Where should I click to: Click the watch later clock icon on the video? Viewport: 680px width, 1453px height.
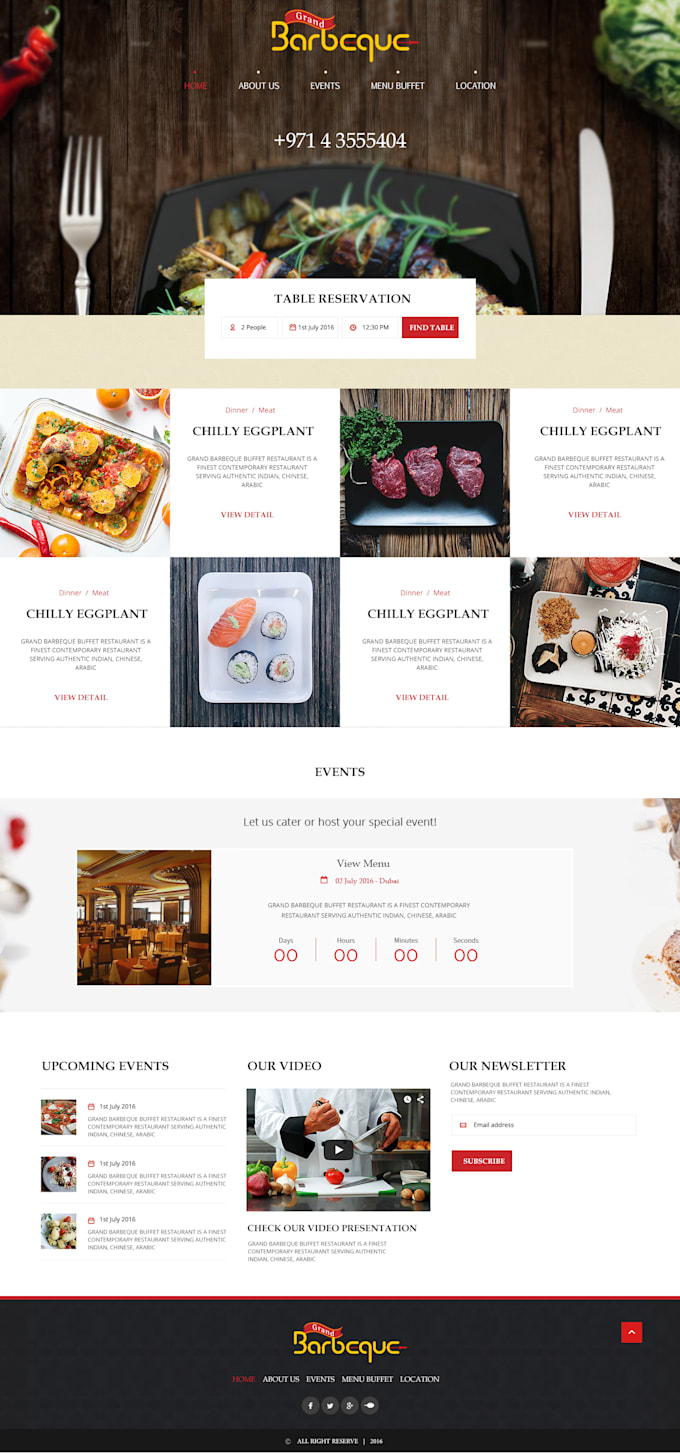(x=407, y=1099)
